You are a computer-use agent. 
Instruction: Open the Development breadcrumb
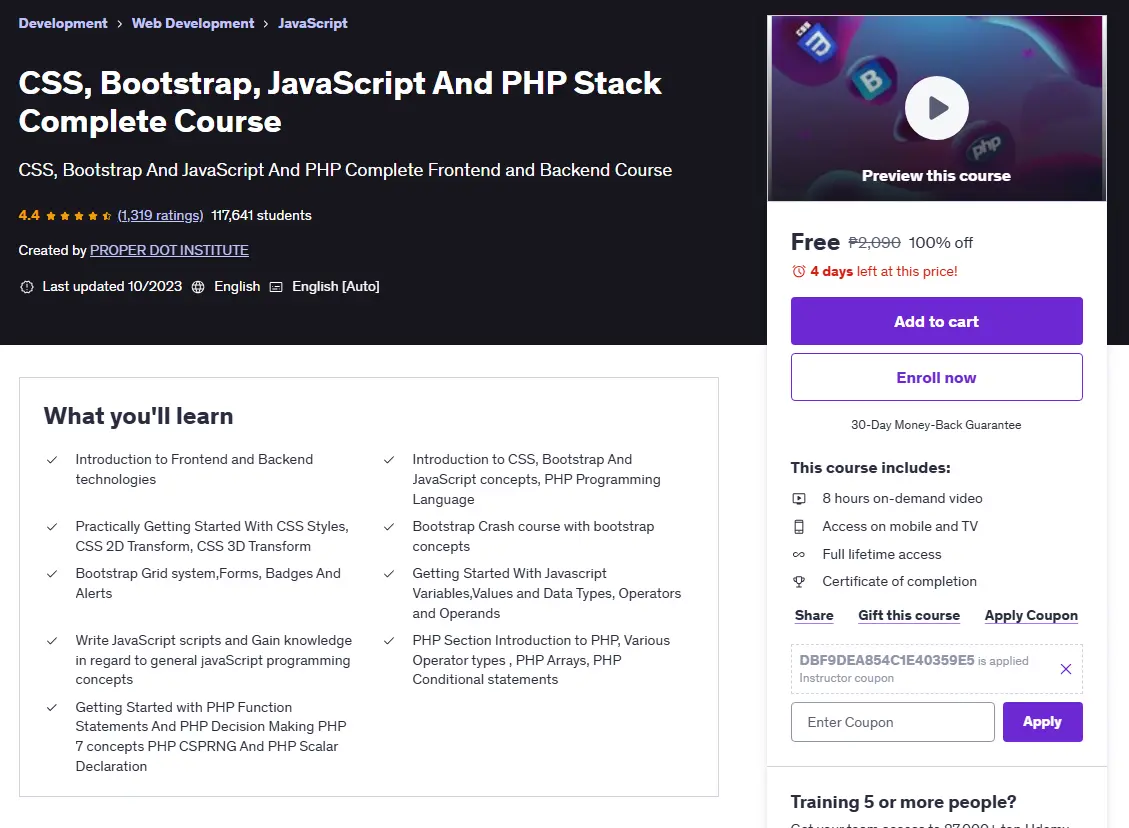point(63,23)
